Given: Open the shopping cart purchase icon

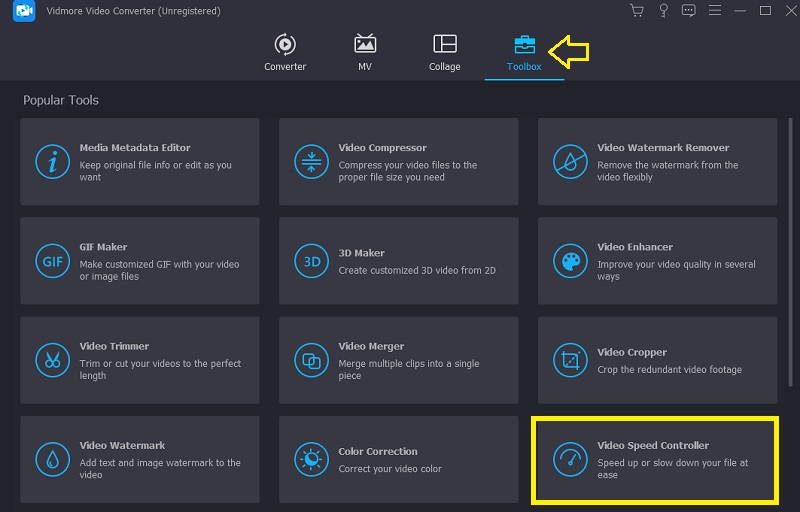Looking at the screenshot, I should click(636, 11).
